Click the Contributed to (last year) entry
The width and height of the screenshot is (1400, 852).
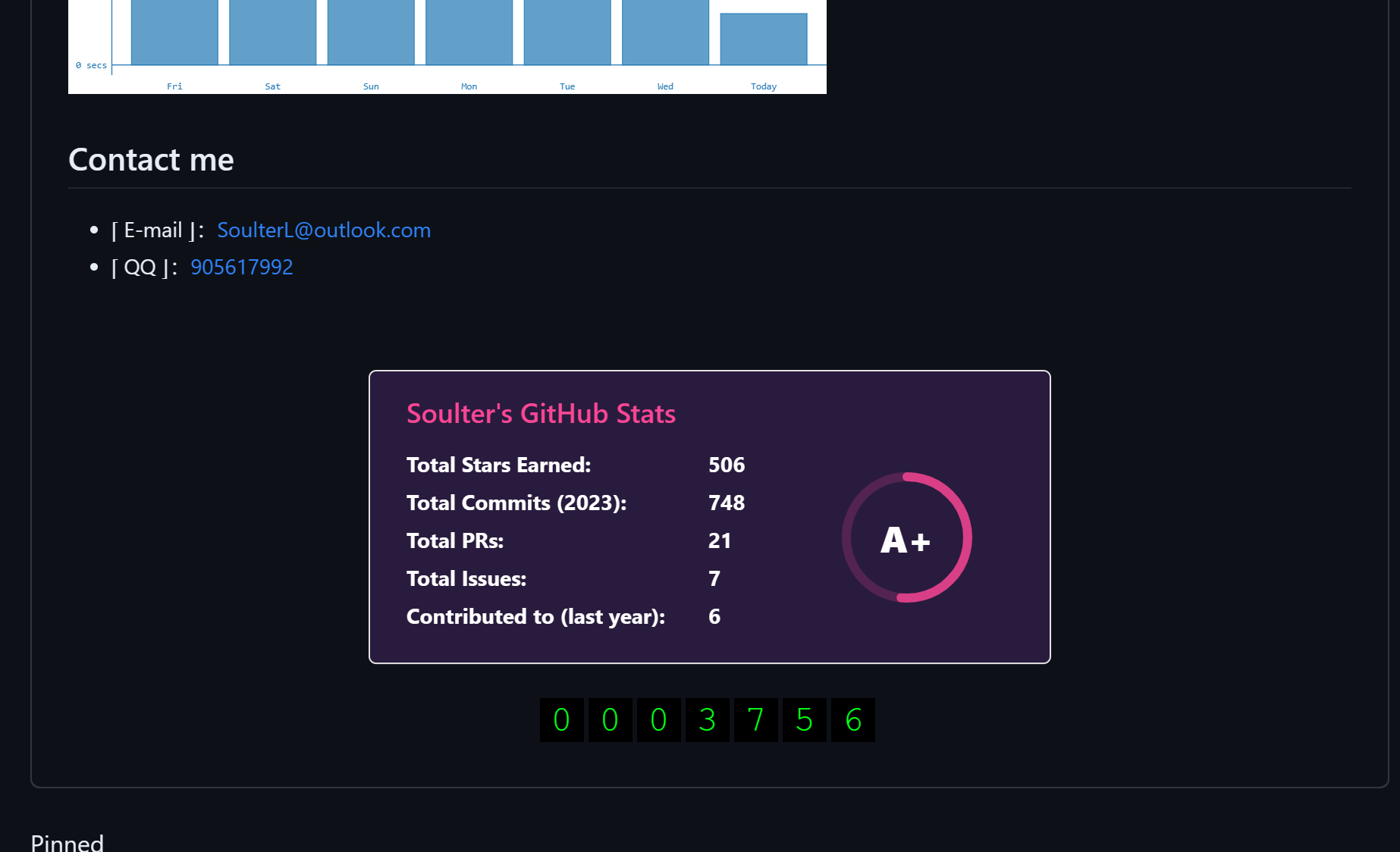tap(536, 616)
